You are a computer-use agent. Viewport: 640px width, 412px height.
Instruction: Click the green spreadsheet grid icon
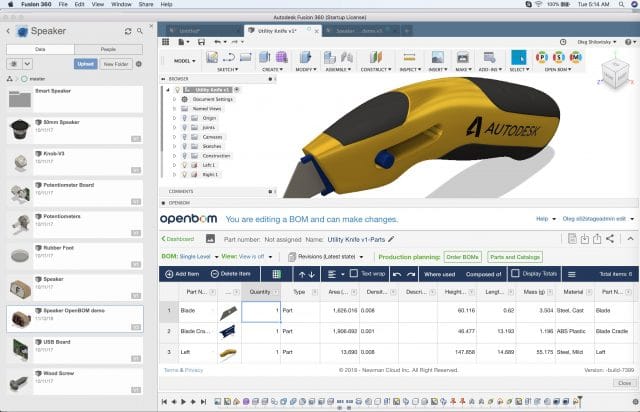click(276, 274)
